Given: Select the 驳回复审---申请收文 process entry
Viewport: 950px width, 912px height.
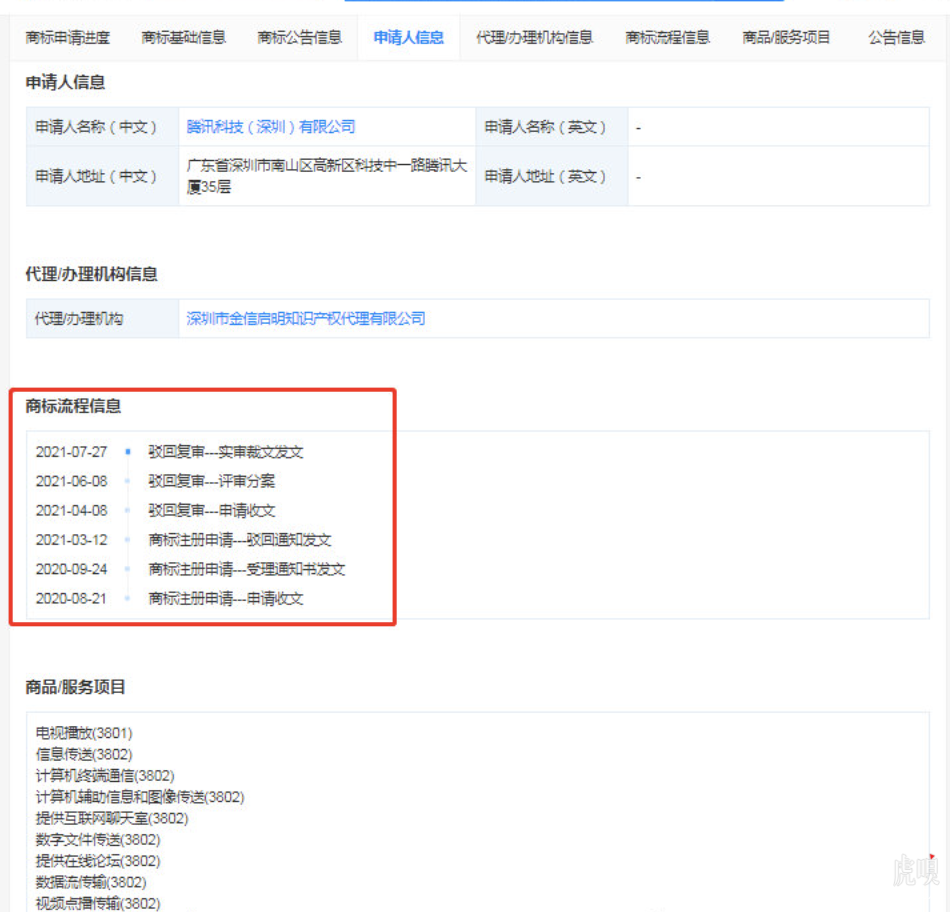Looking at the screenshot, I should coord(212,511).
